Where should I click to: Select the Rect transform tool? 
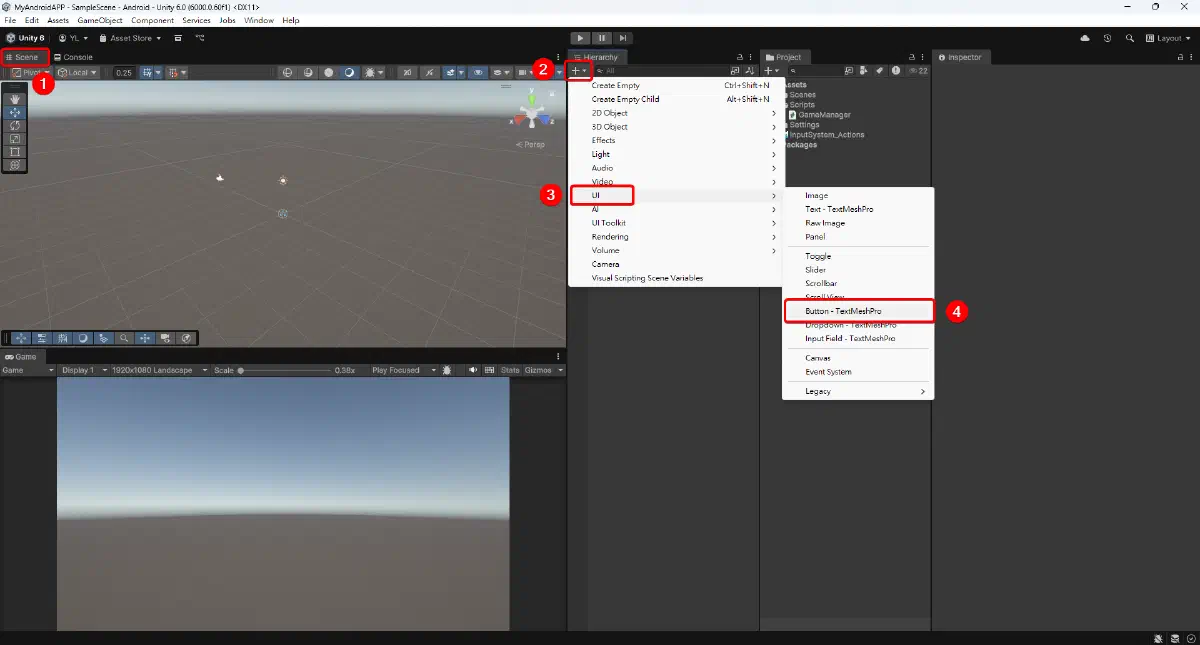pos(14,151)
